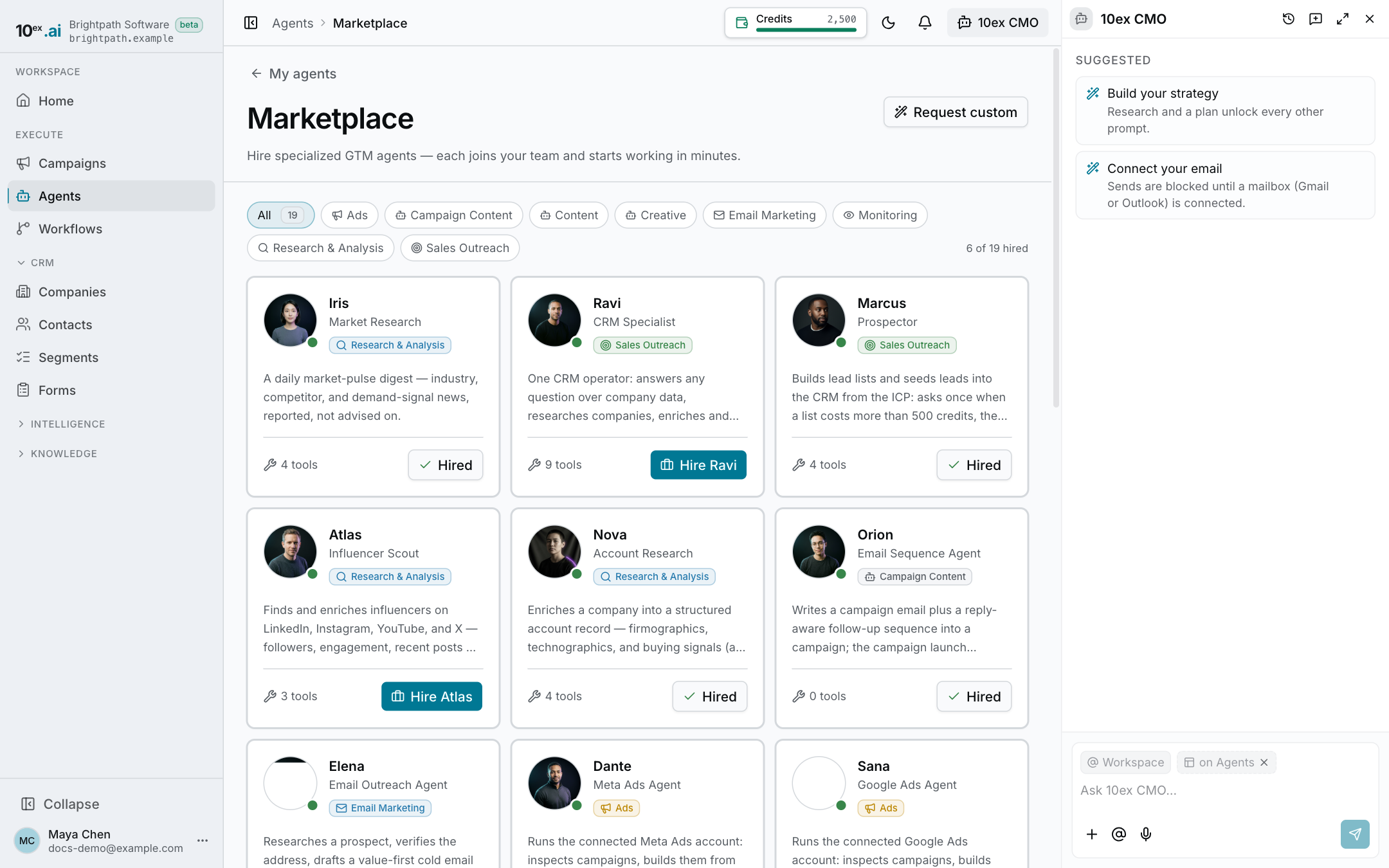Viewport: 1389px width, 868px height.
Task: Click Iris's Research & Analysis tag
Action: (390, 345)
